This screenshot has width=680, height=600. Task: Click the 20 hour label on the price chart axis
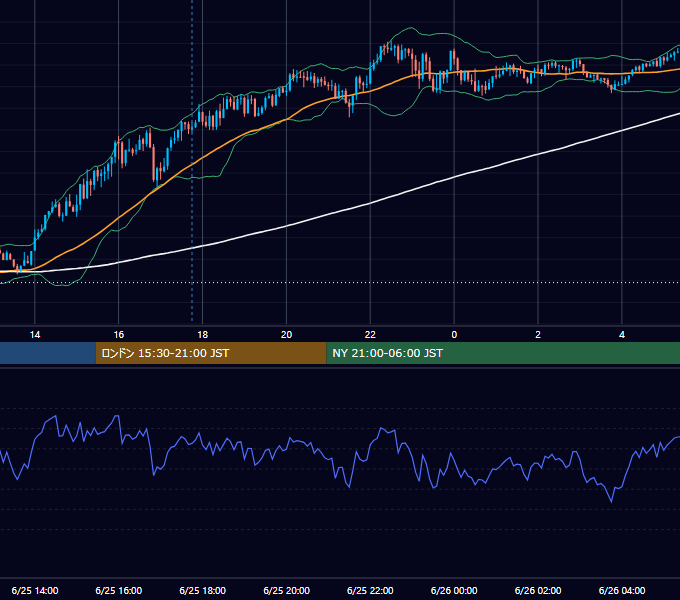(x=286, y=335)
